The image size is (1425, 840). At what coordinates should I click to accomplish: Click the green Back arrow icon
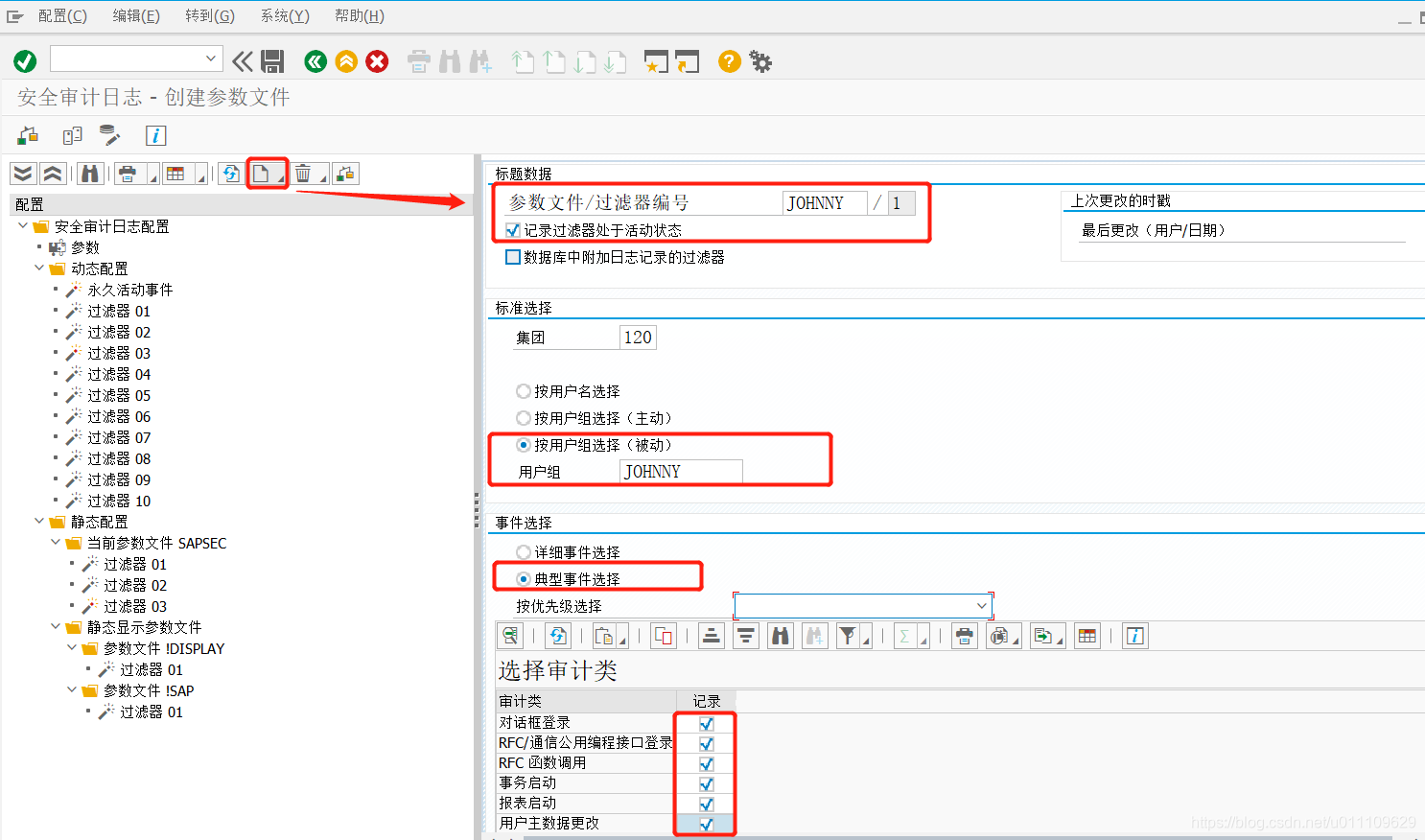[315, 61]
